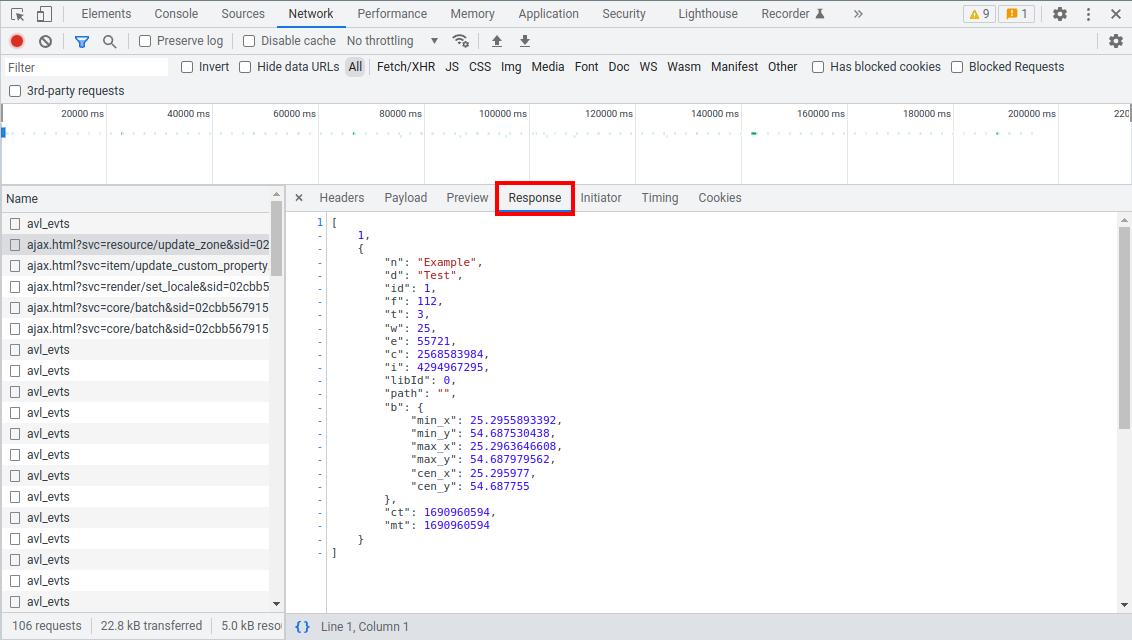Click the Filter text input field
The width and height of the screenshot is (1132, 640).
click(x=86, y=67)
